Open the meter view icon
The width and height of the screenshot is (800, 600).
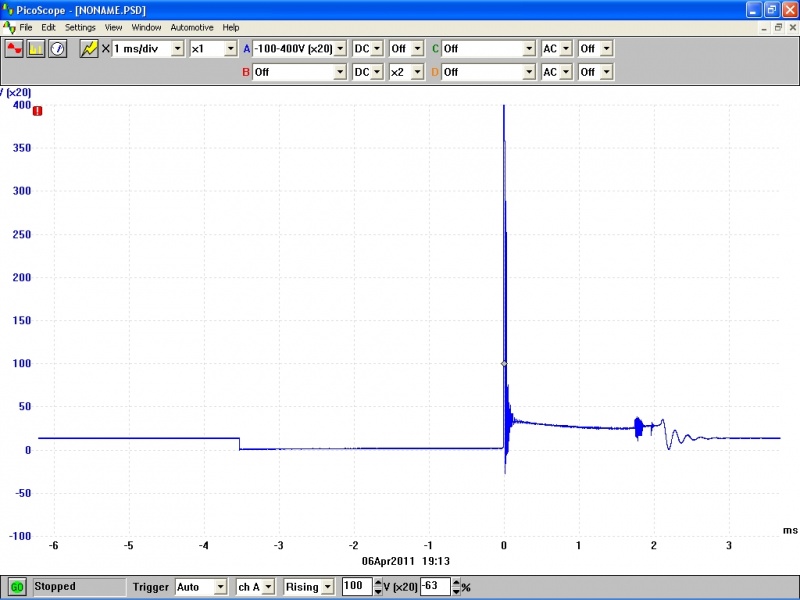pyautogui.click(x=58, y=48)
